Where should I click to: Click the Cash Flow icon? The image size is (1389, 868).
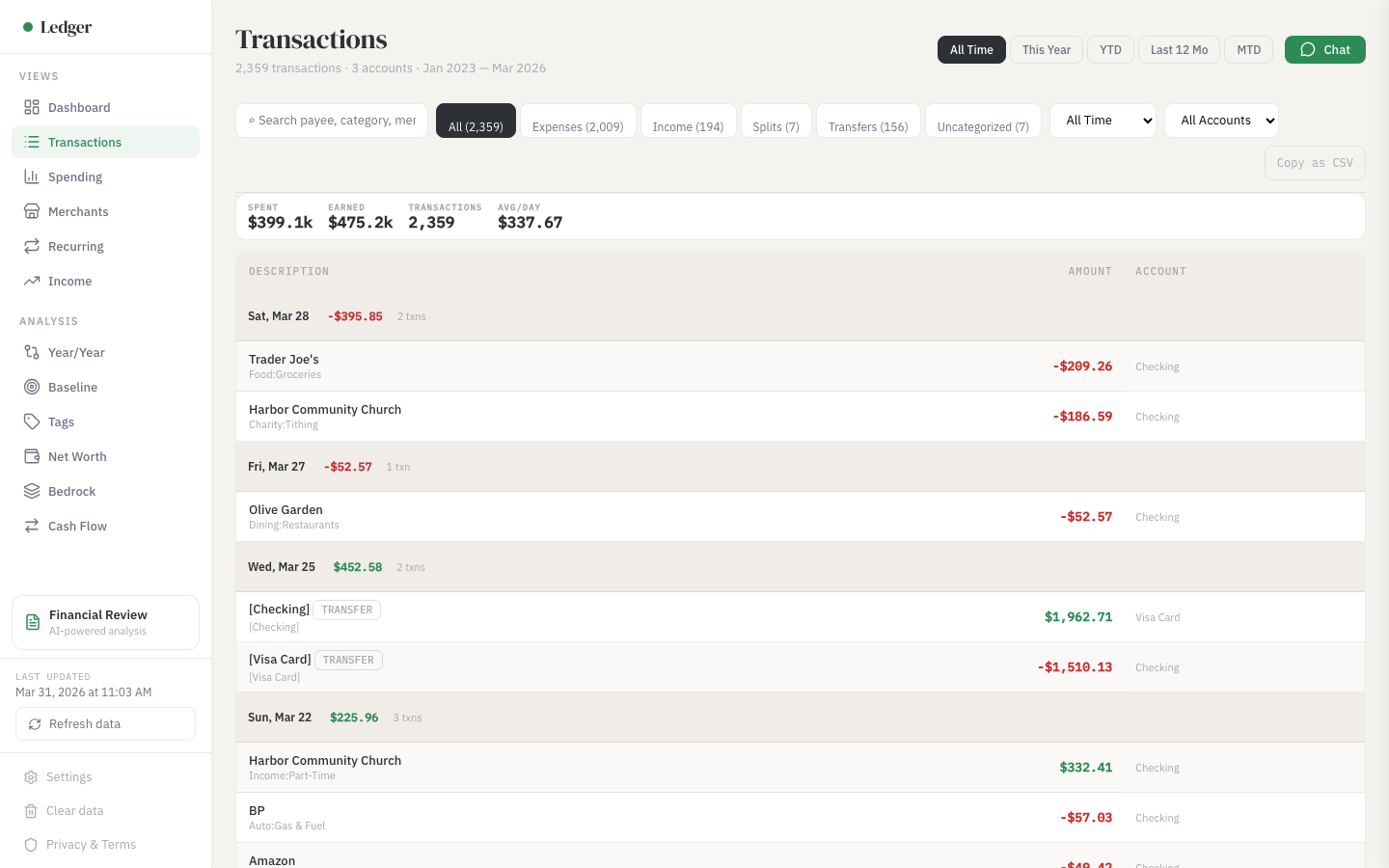click(x=32, y=526)
